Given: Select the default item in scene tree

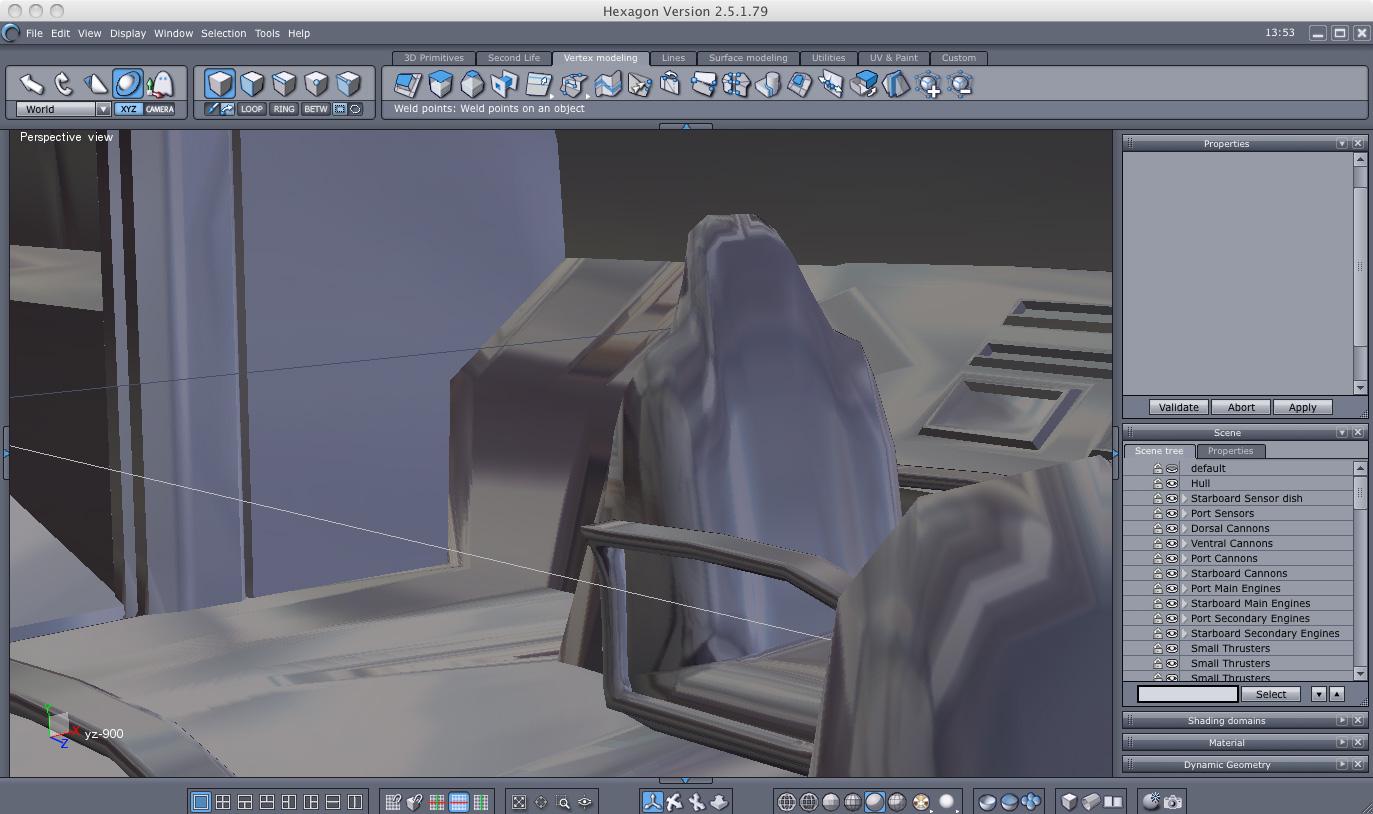Looking at the screenshot, I should coord(1208,468).
